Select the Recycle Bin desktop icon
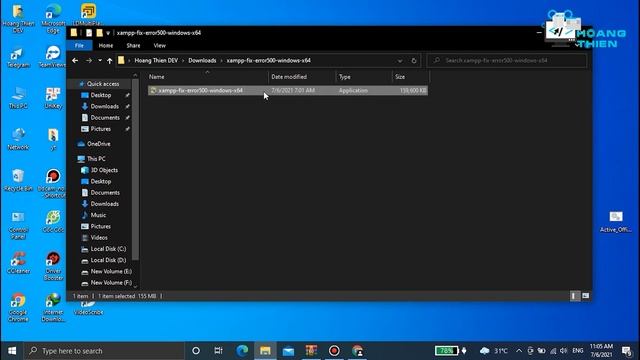Image resolution: width=640 pixels, height=360 pixels. (x=18, y=180)
